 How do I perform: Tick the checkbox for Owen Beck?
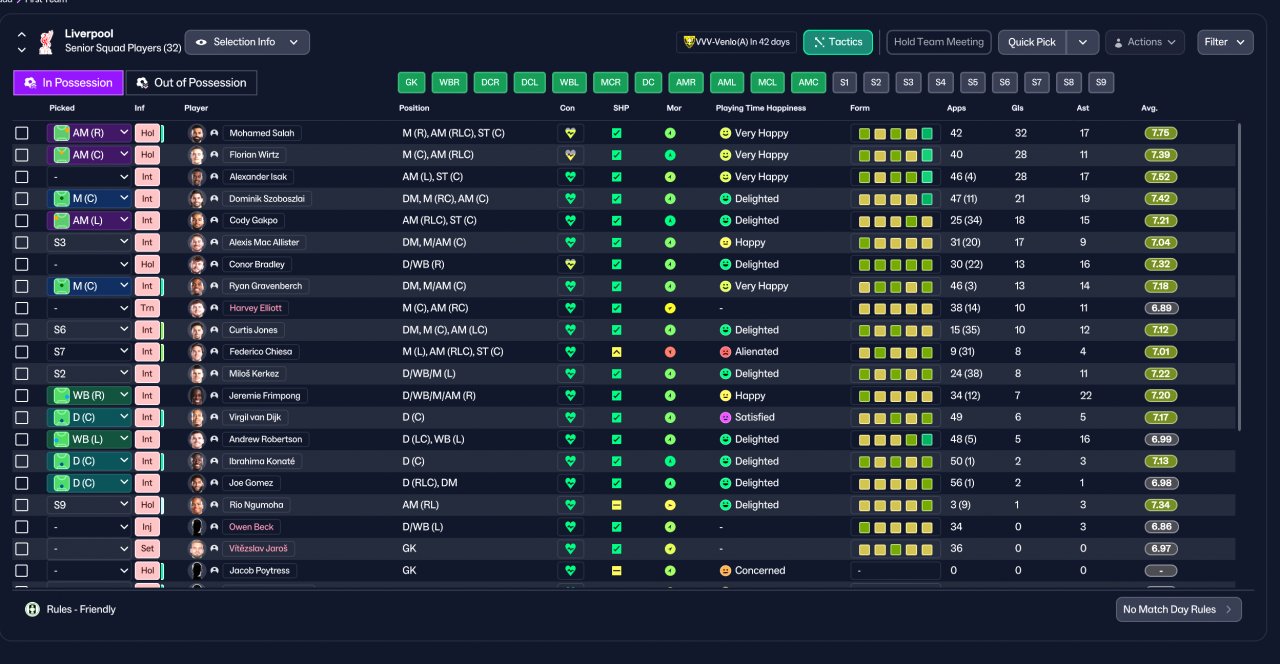point(22,527)
